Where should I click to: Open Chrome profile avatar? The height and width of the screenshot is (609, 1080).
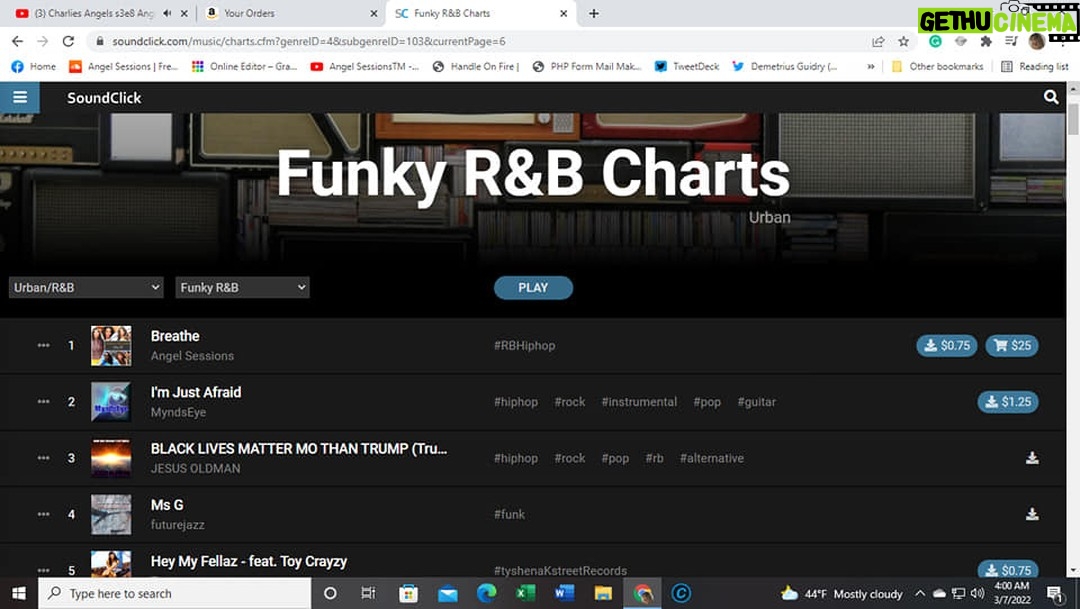coord(1037,41)
